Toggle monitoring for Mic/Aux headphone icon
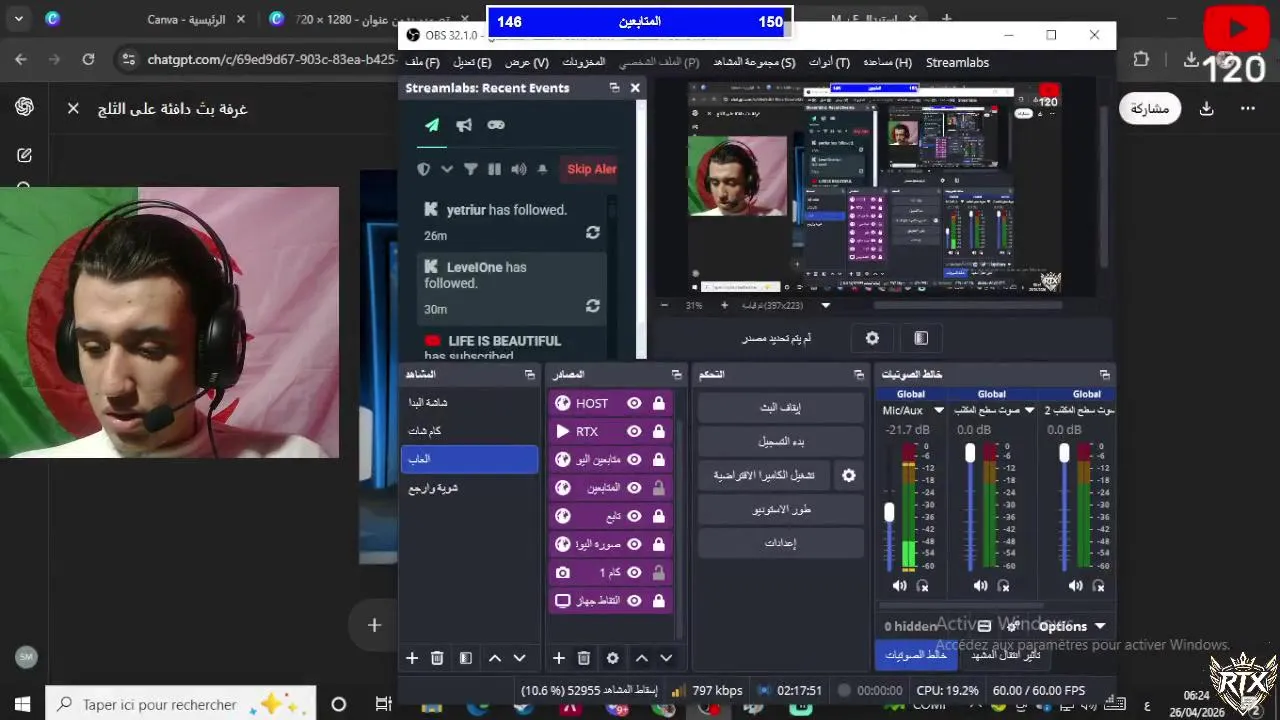Screen dimensions: 1280x720 [923, 586]
